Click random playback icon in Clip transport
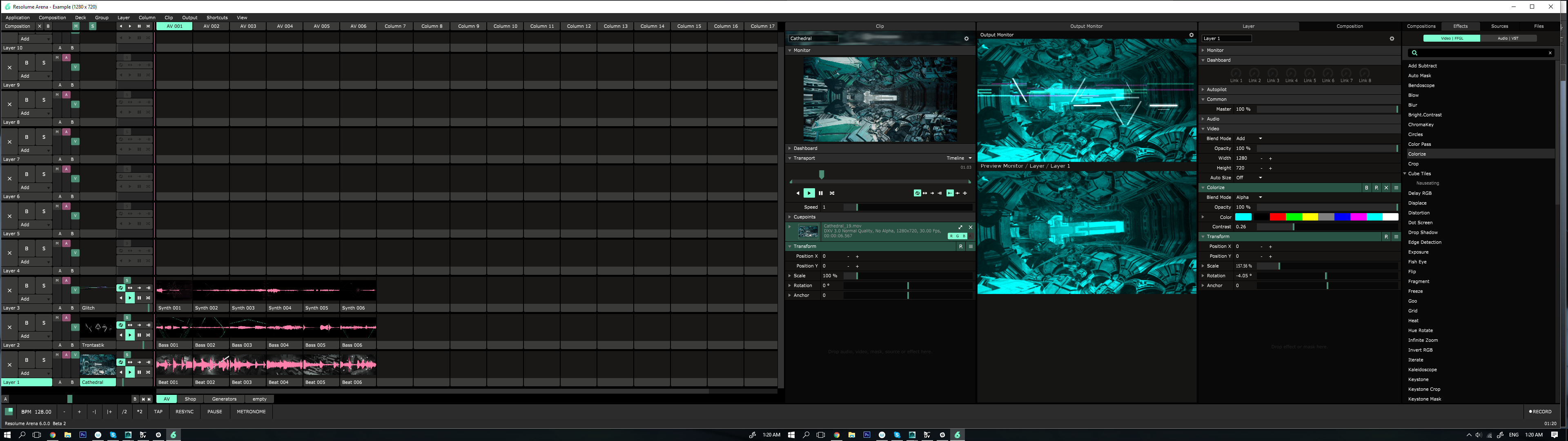Image resolution: width=1568 pixels, height=441 pixels. coord(832,193)
